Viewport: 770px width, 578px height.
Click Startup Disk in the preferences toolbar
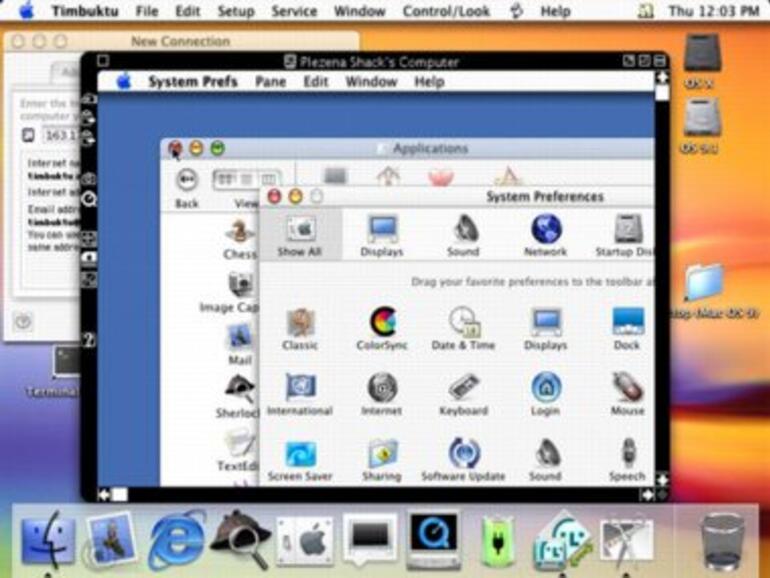click(625, 236)
